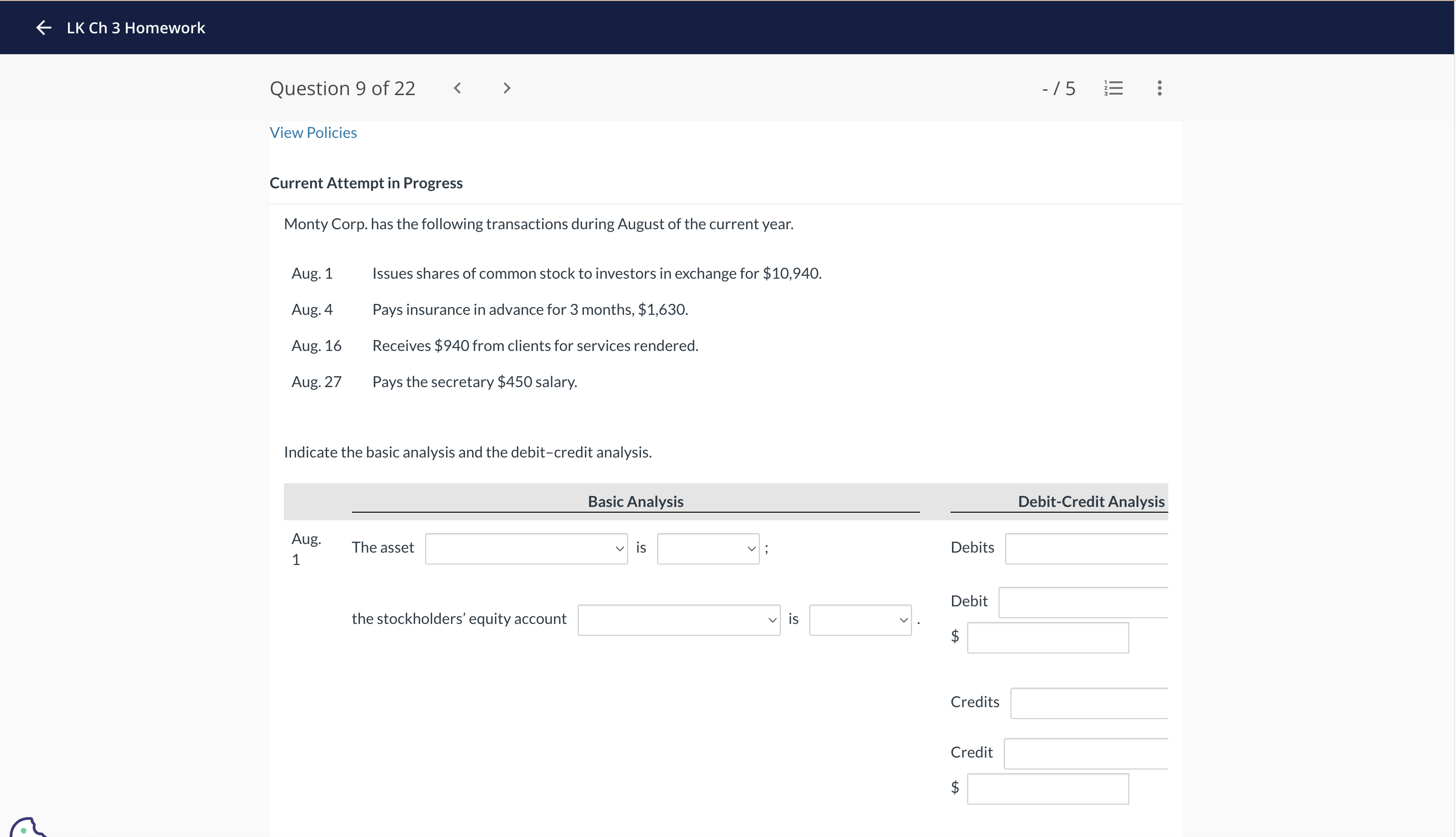1456x837 pixels.
Task: Click the Debit label input field
Action: coord(1090,600)
